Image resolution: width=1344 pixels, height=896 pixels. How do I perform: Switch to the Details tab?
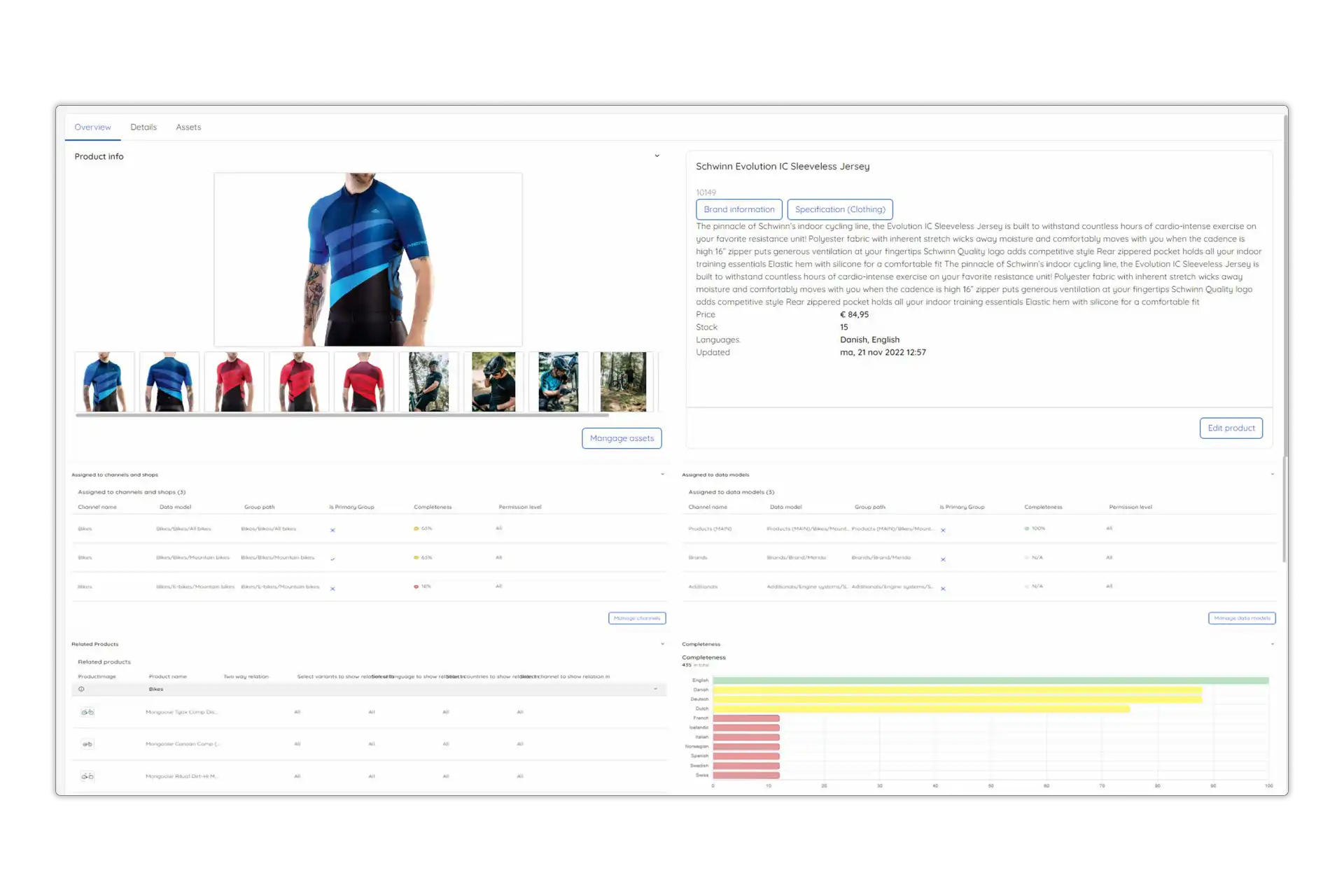[x=143, y=127]
